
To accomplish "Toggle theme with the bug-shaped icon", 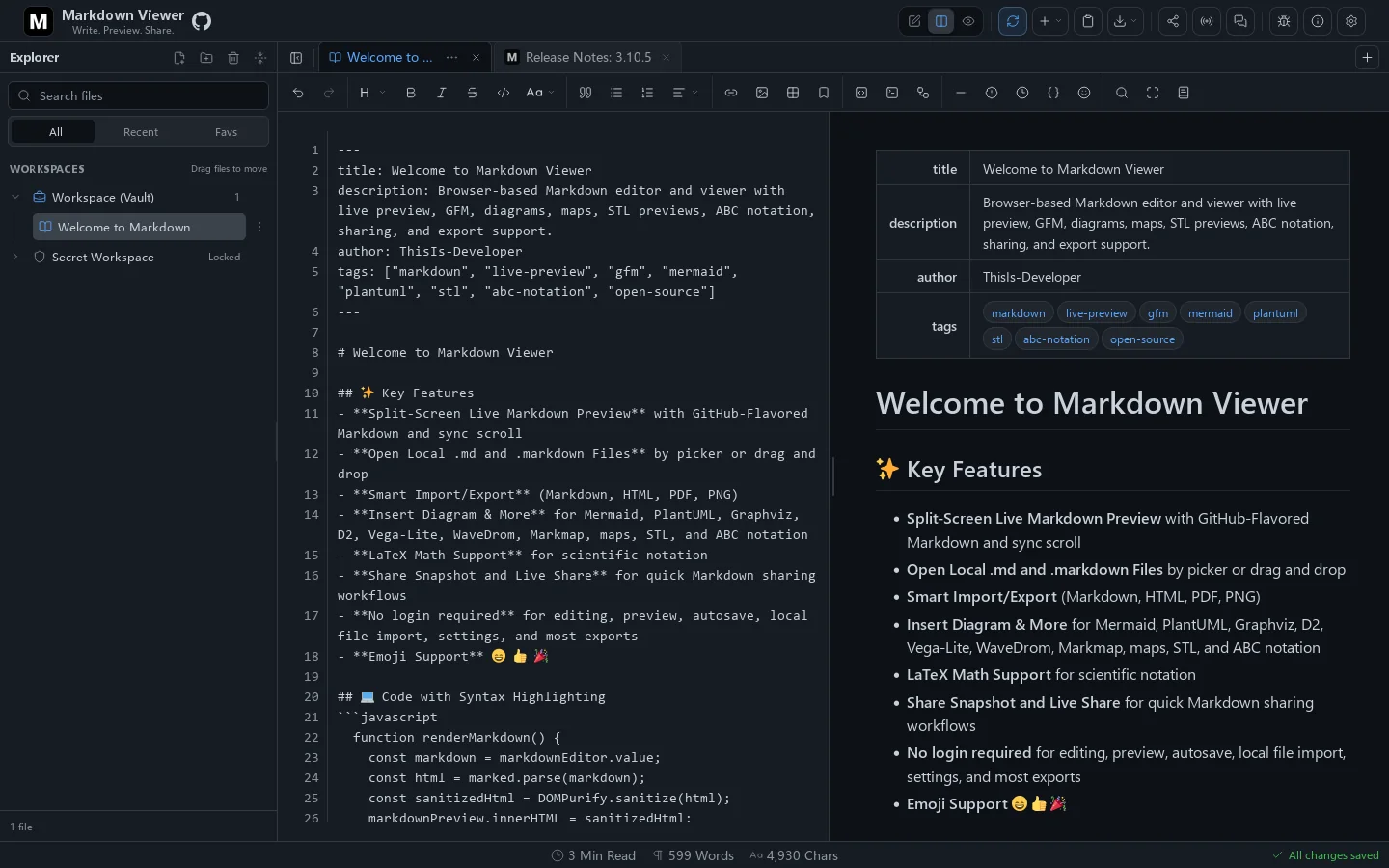I will 1284,21.
